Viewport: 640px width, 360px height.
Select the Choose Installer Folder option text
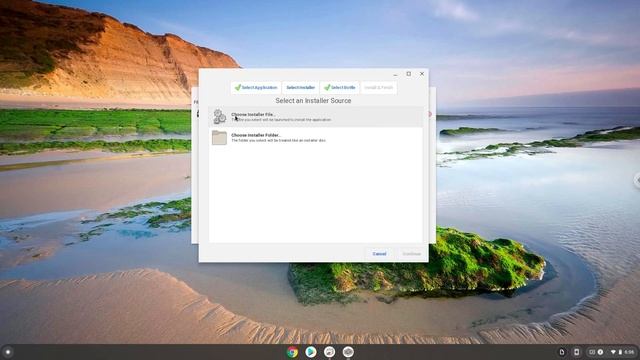click(256, 135)
